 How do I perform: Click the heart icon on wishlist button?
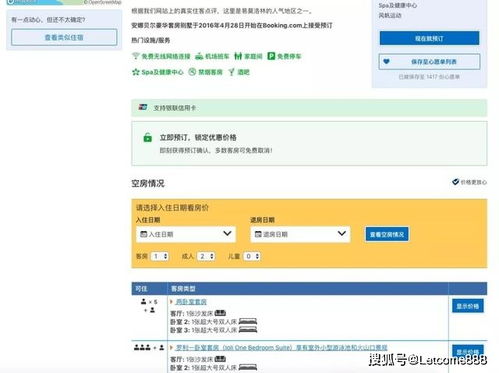pos(386,61)
